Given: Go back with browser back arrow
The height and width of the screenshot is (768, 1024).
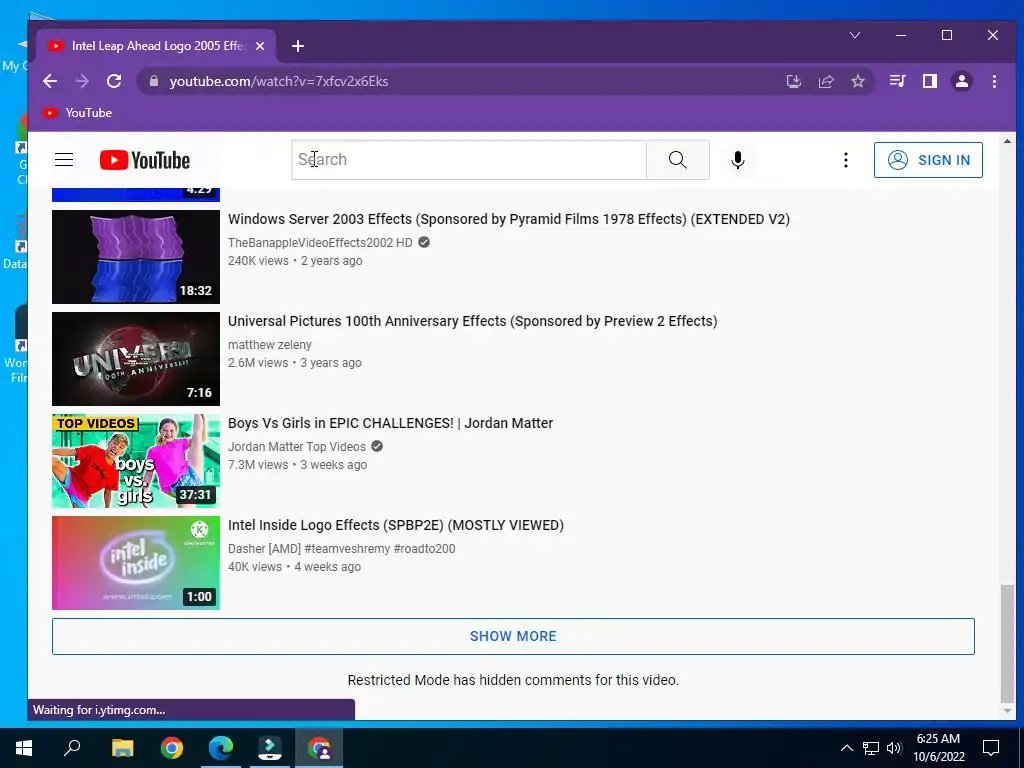Looking at the screenshot, I should pyautogui.click(x=50, y=81).
